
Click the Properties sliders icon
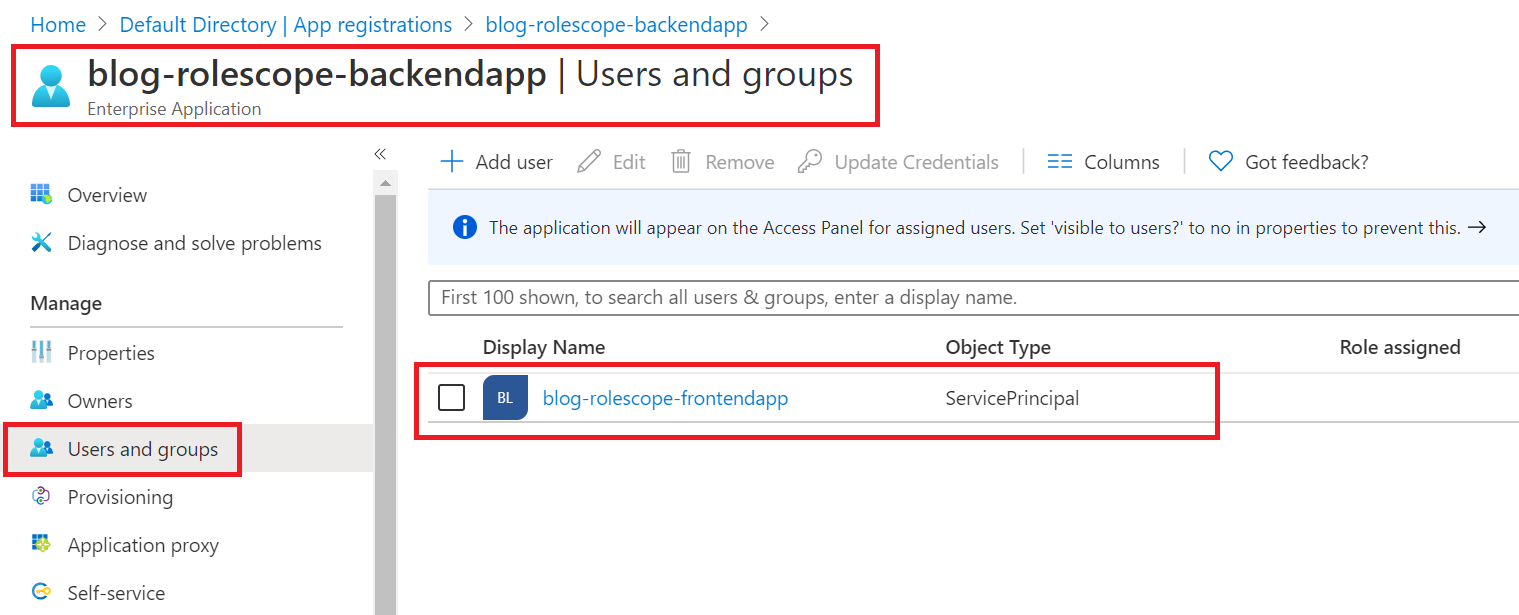click(41, 352)
